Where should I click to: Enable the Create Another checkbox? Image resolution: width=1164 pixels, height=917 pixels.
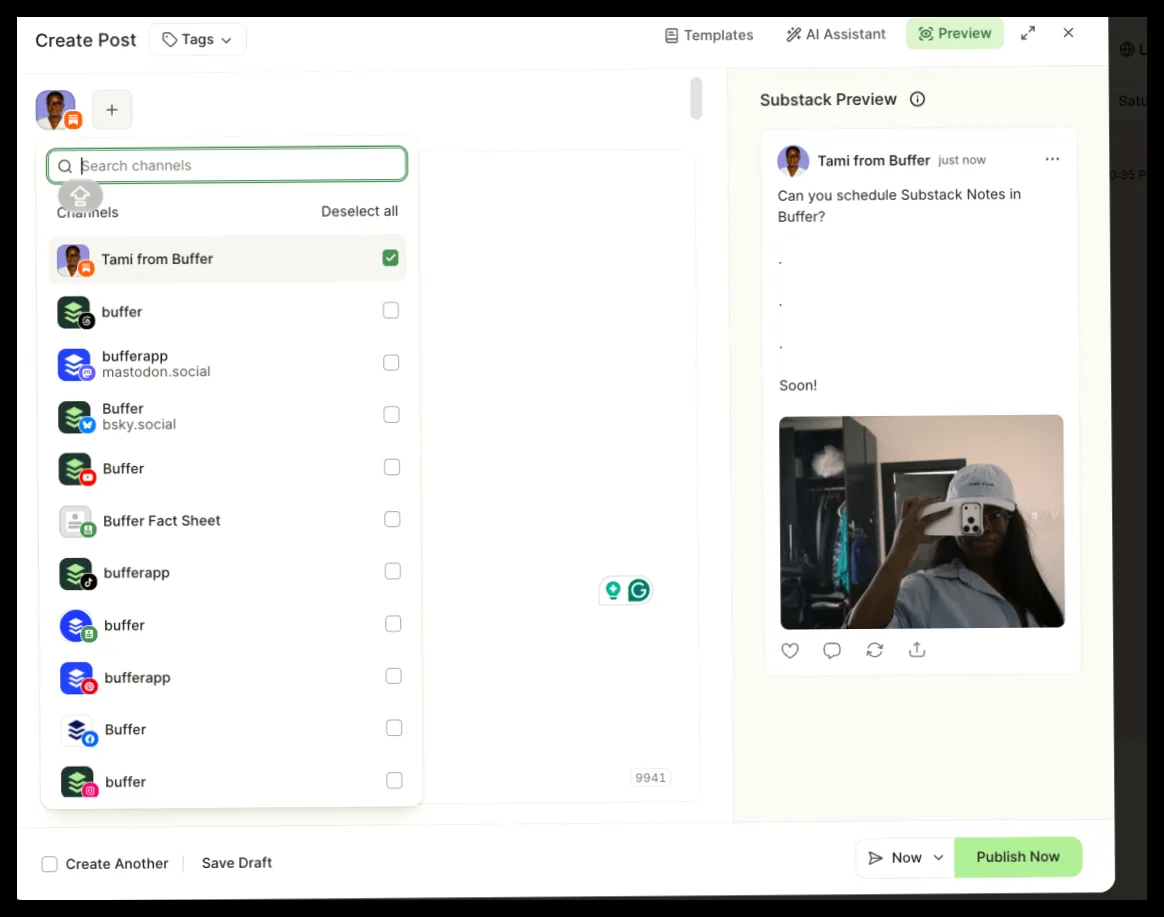point(50,864)
